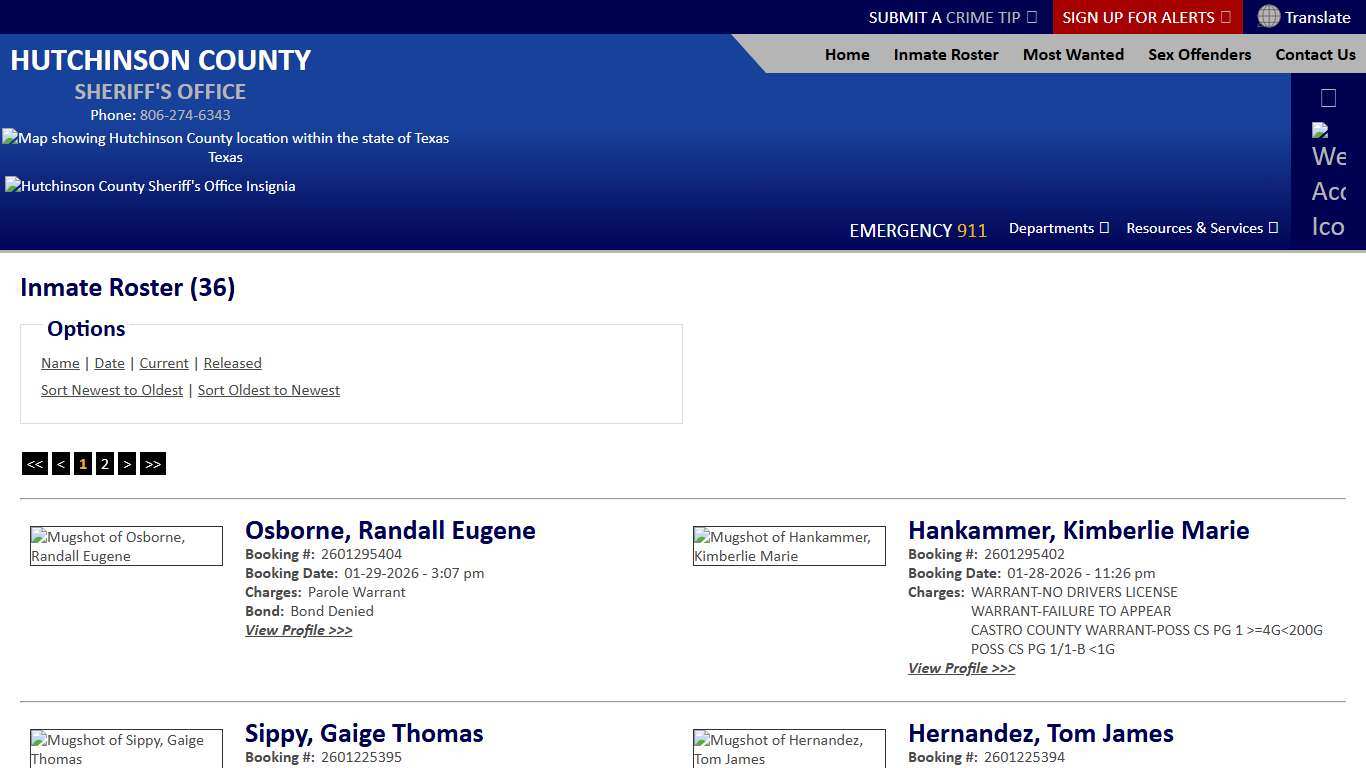Go back one page with the single arrow
Screen dimensions: 1366x768
[61, 463]
